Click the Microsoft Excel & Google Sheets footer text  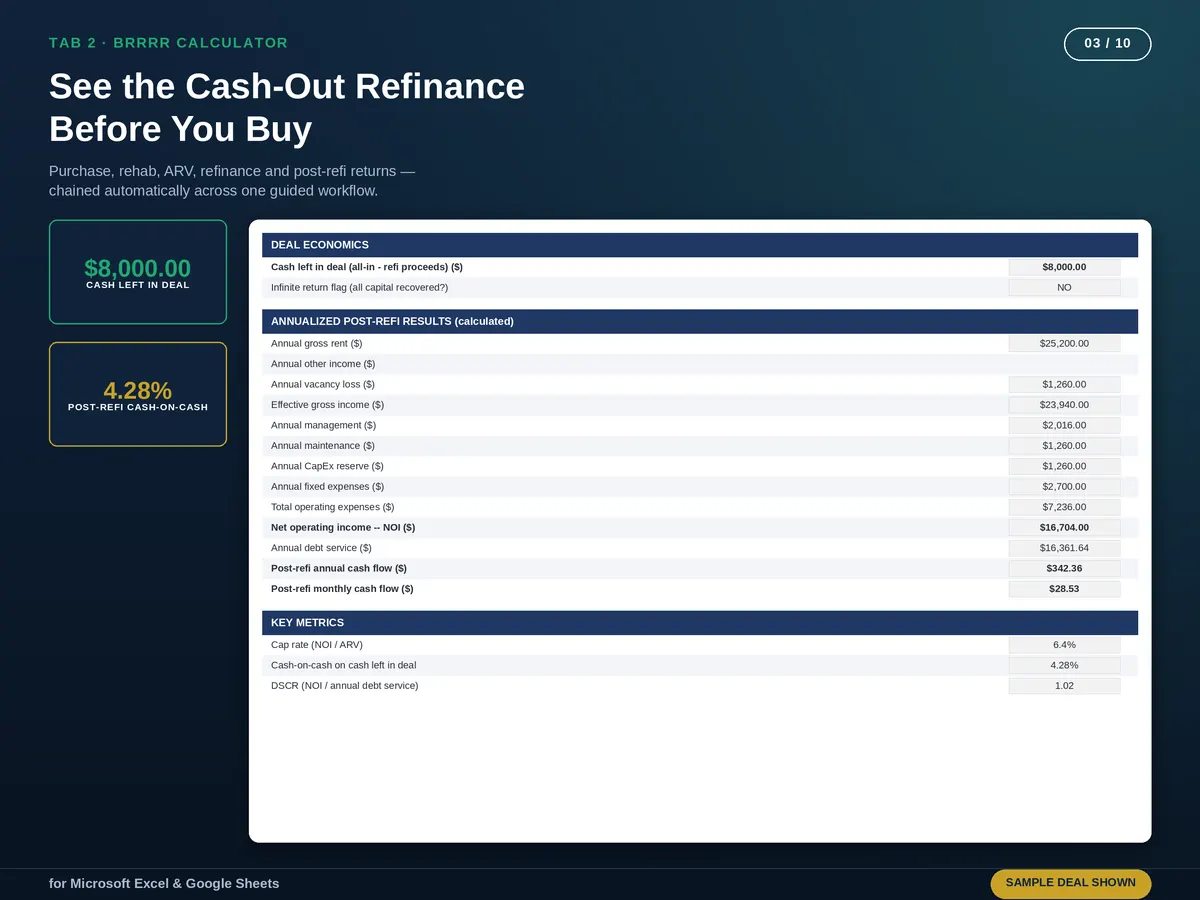coord(164,884)
